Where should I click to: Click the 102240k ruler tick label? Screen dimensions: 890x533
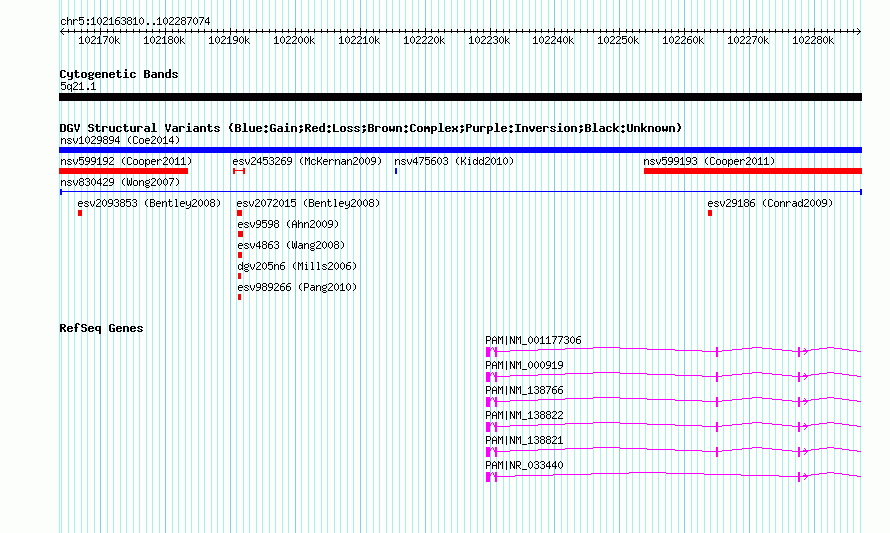click(553, 40)
